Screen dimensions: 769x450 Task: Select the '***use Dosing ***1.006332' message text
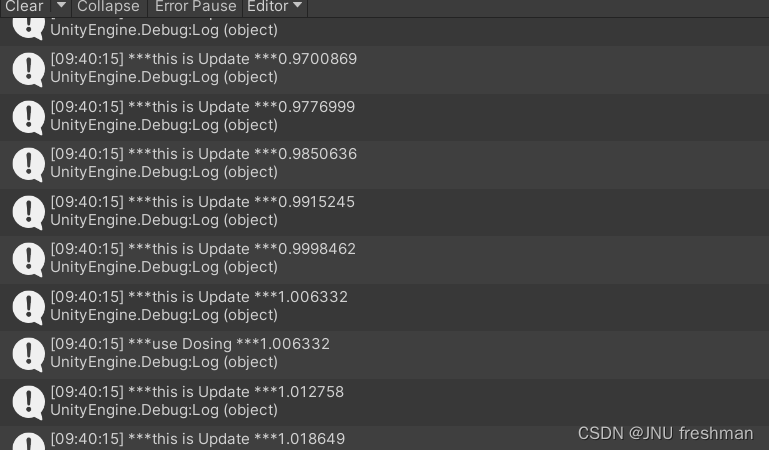(x=190, y=344)
